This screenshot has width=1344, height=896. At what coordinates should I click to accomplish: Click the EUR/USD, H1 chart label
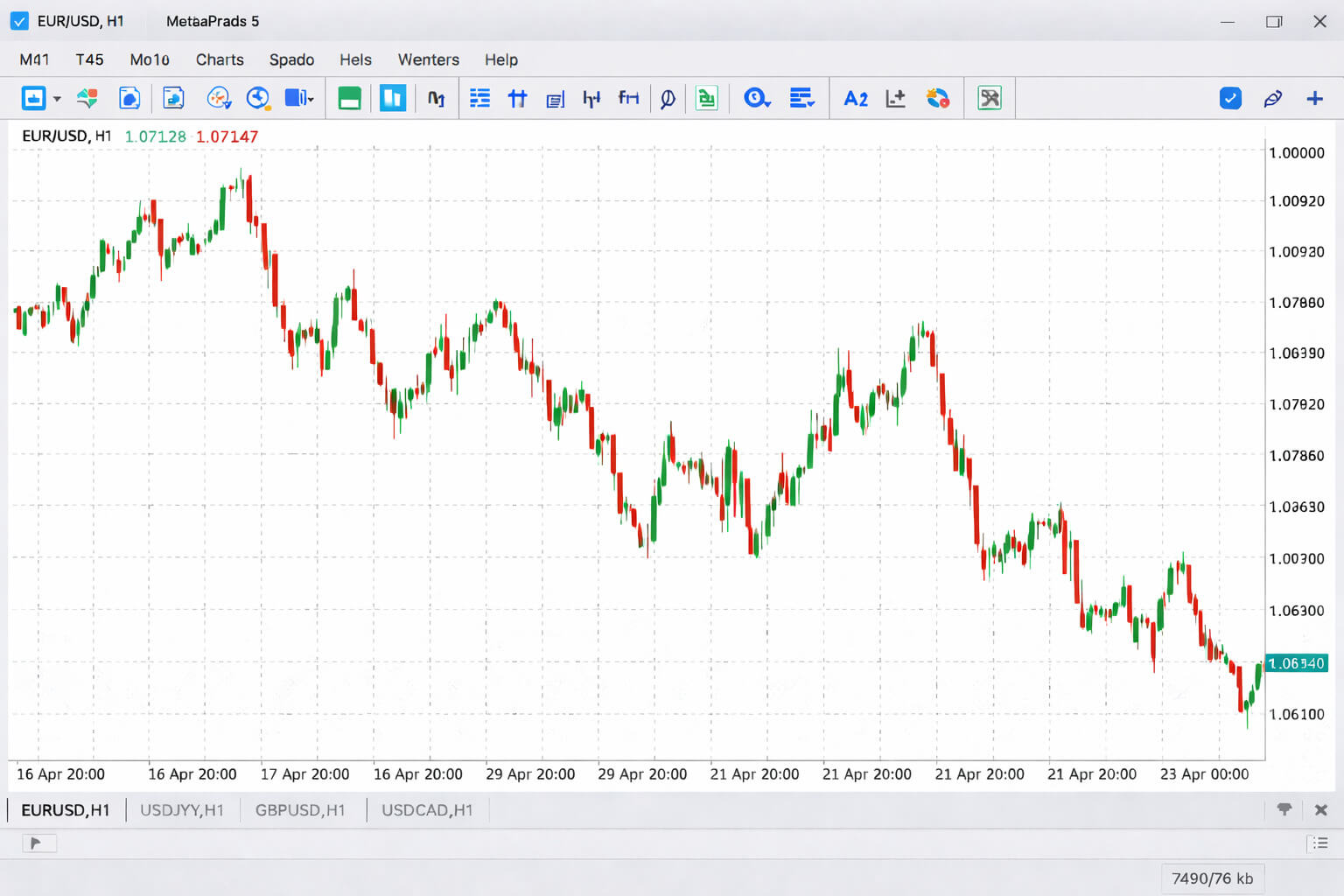pos(66,136)
